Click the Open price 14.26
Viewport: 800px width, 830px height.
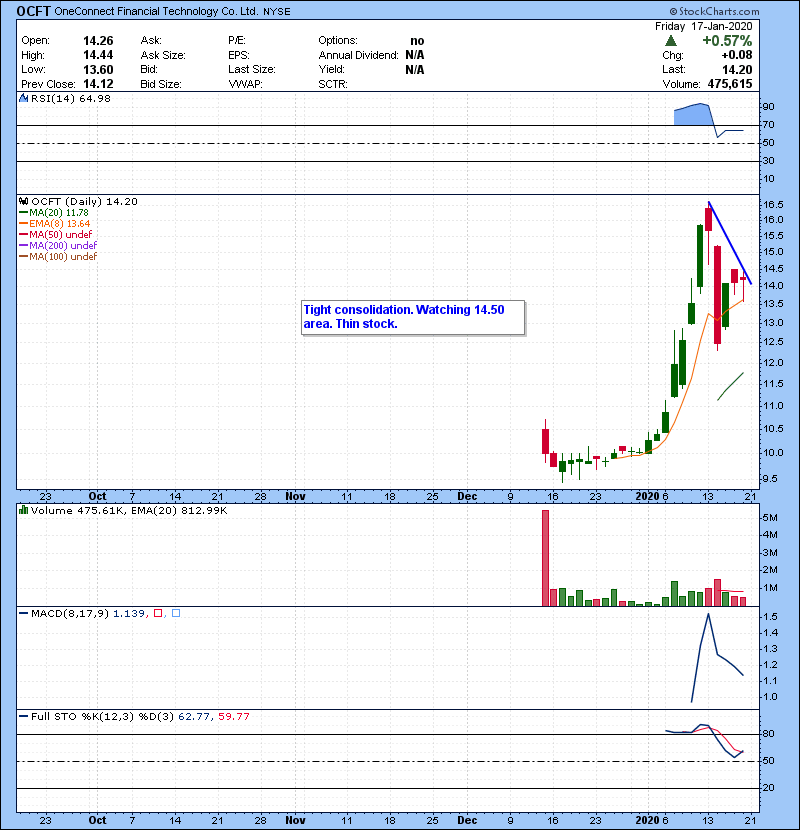98,41
